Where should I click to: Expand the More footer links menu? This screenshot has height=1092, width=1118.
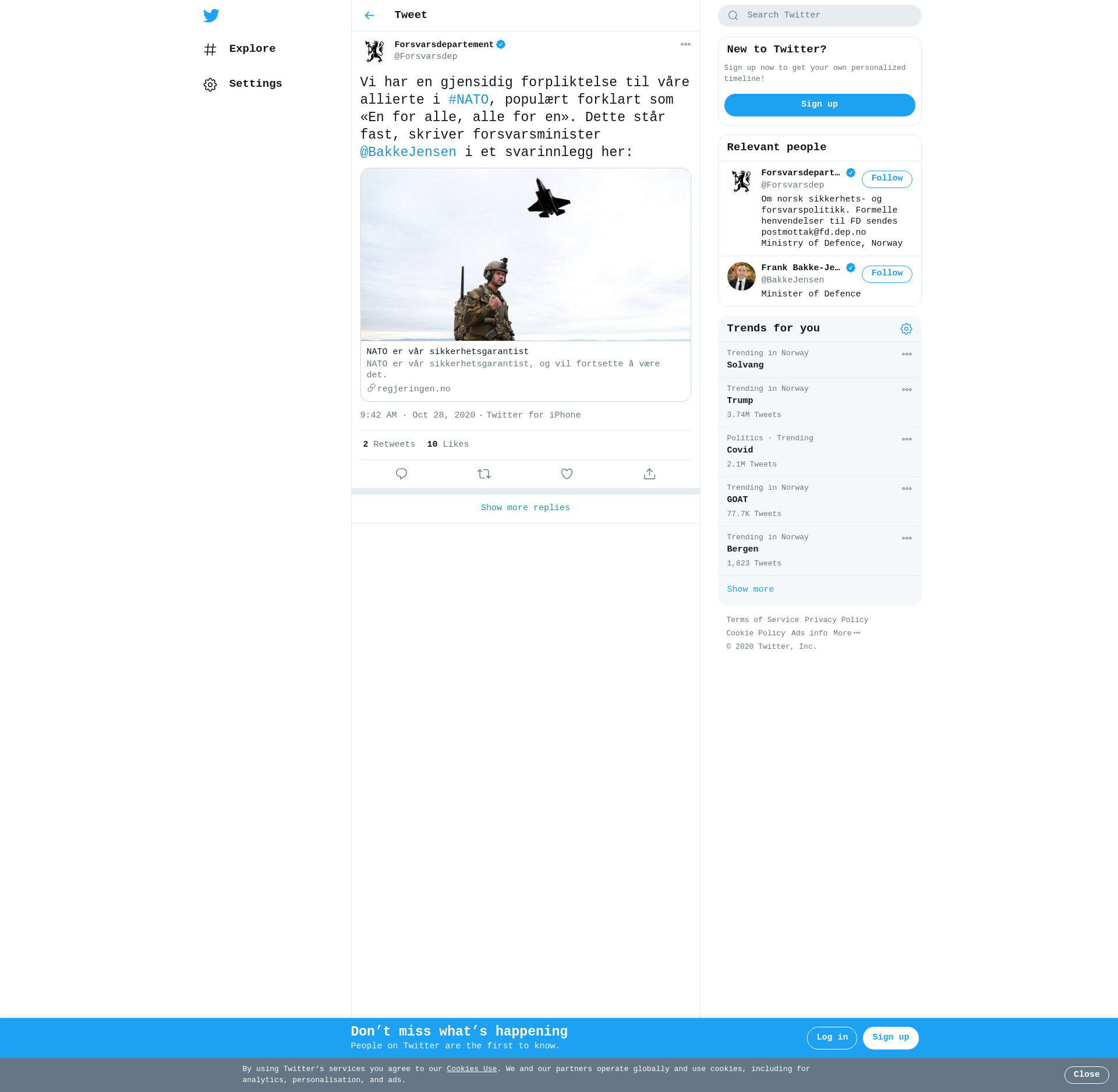point(846,633)
